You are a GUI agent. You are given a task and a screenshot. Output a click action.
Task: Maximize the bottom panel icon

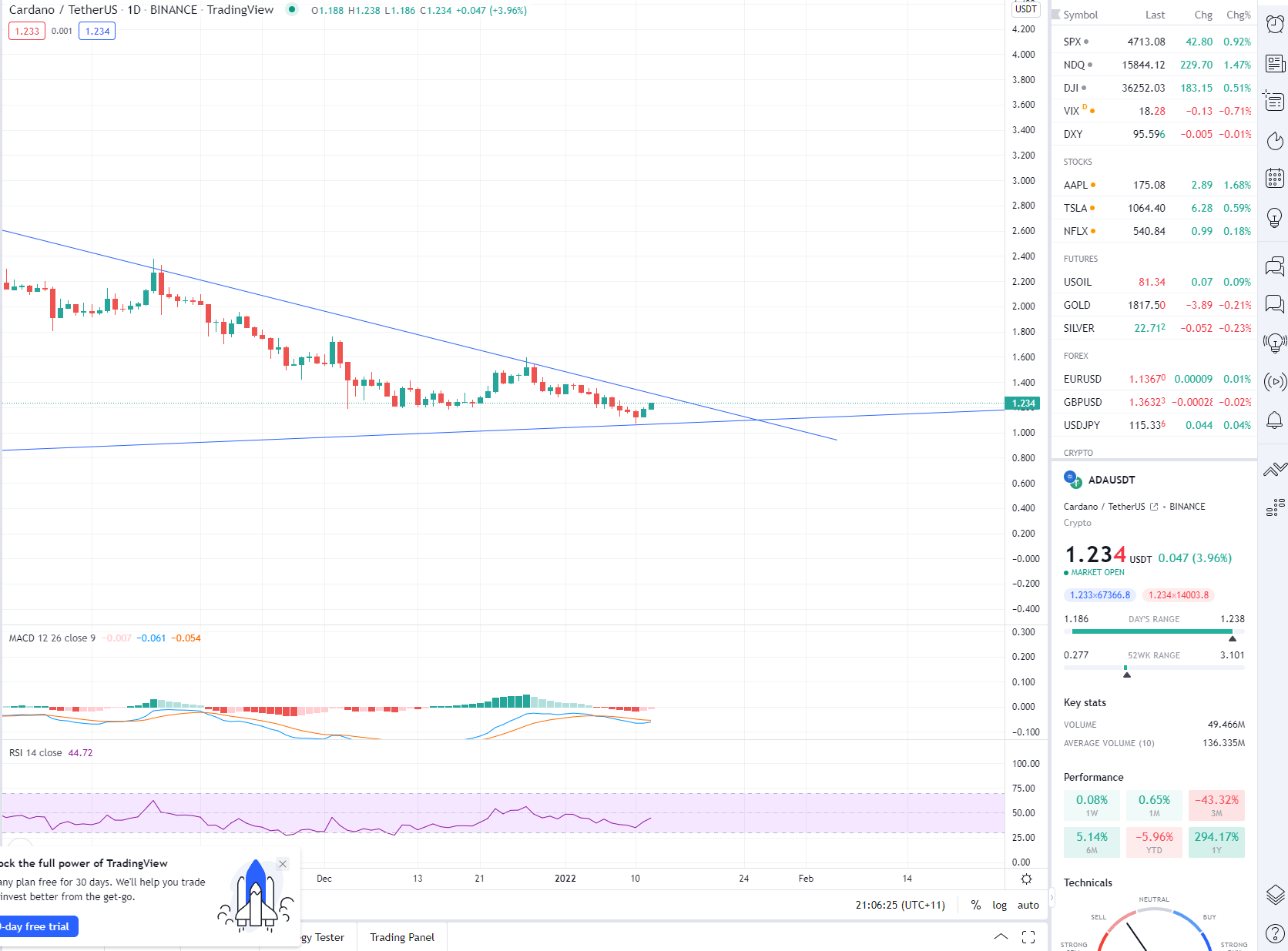[x=1028, y=937]
